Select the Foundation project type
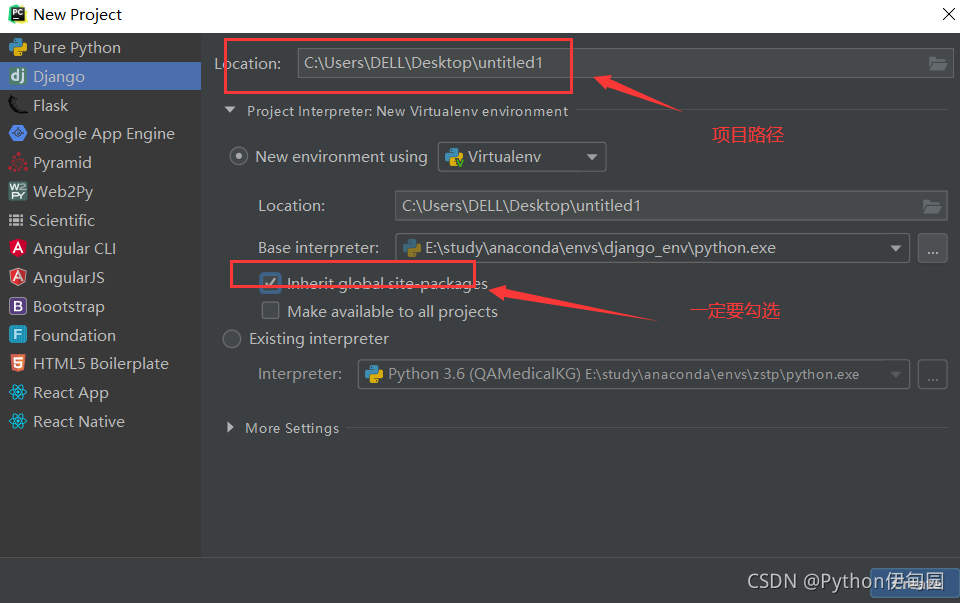This screenshot has width=960, height=603. pyautogui.click(x=100, y=335)
